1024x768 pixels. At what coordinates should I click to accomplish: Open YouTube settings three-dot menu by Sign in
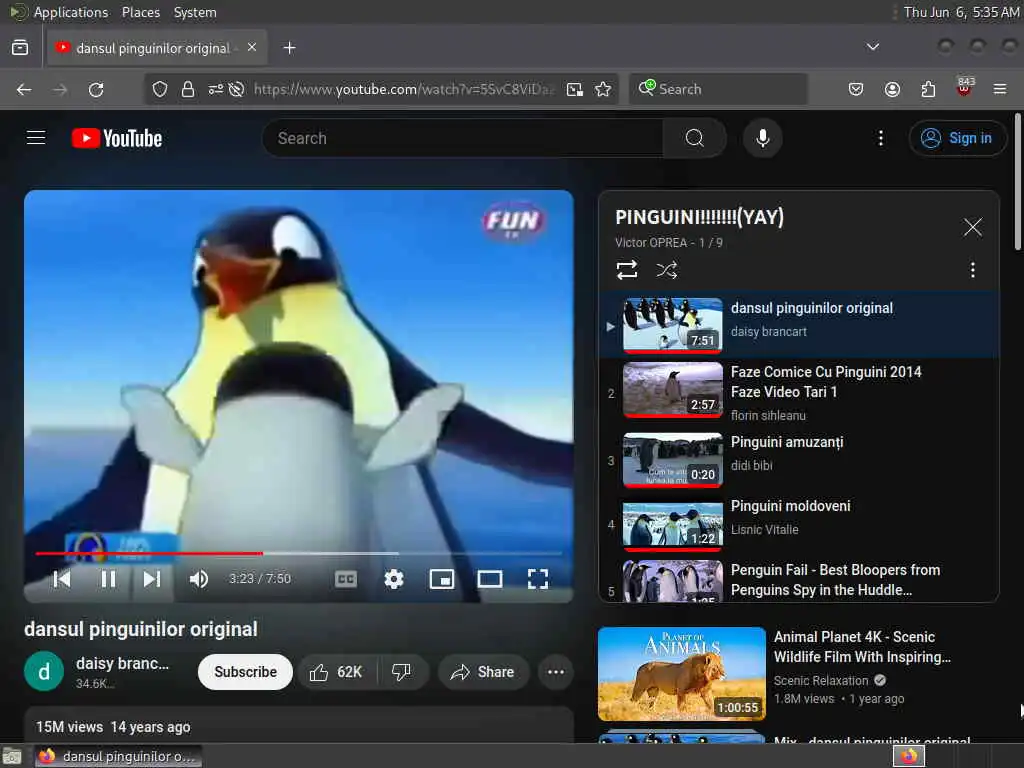point(880,138)
